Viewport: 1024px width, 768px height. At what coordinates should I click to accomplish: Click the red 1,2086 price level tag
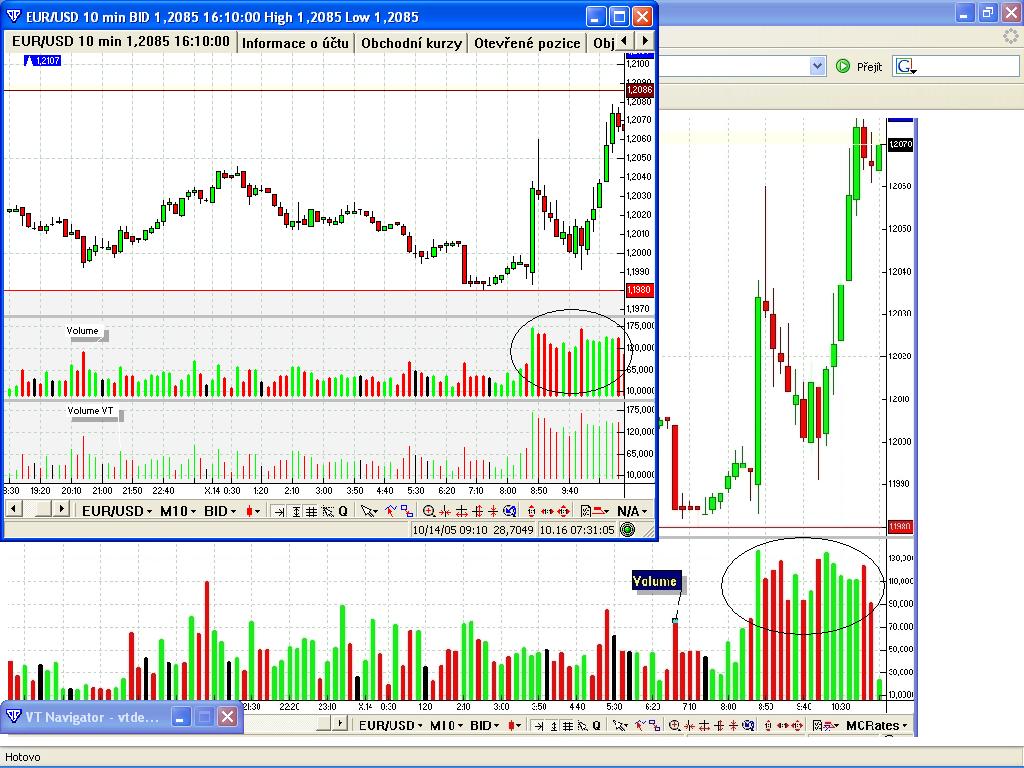pyautogui.click(x=639, y=89)
